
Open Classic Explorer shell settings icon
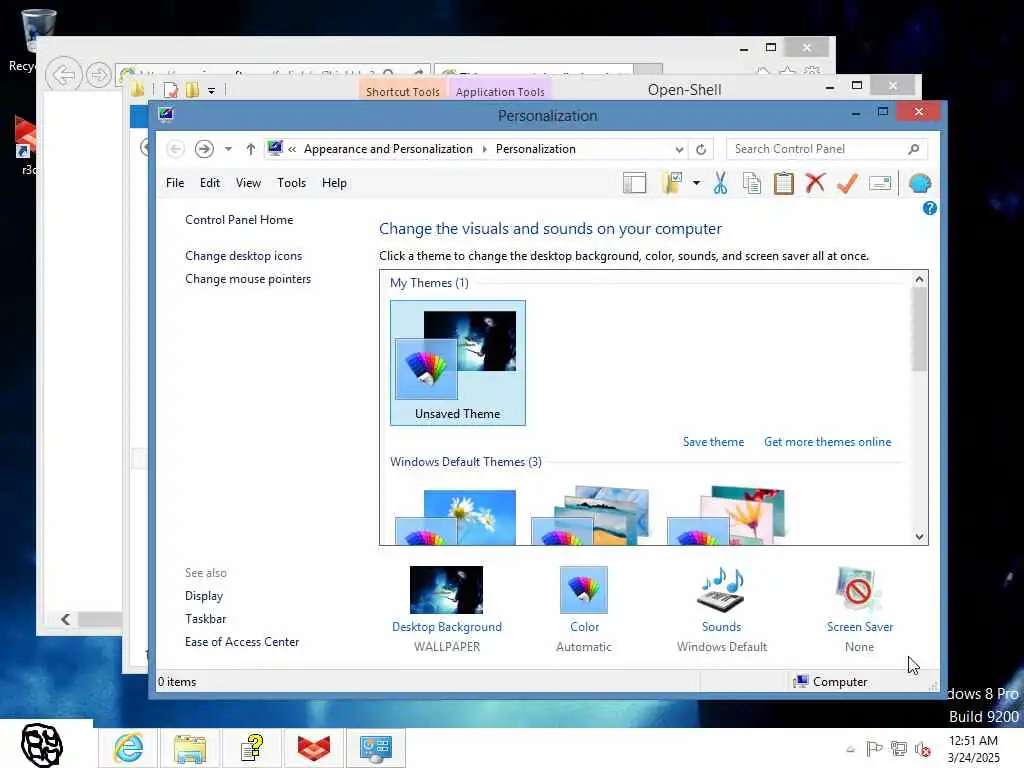[920, 184]
